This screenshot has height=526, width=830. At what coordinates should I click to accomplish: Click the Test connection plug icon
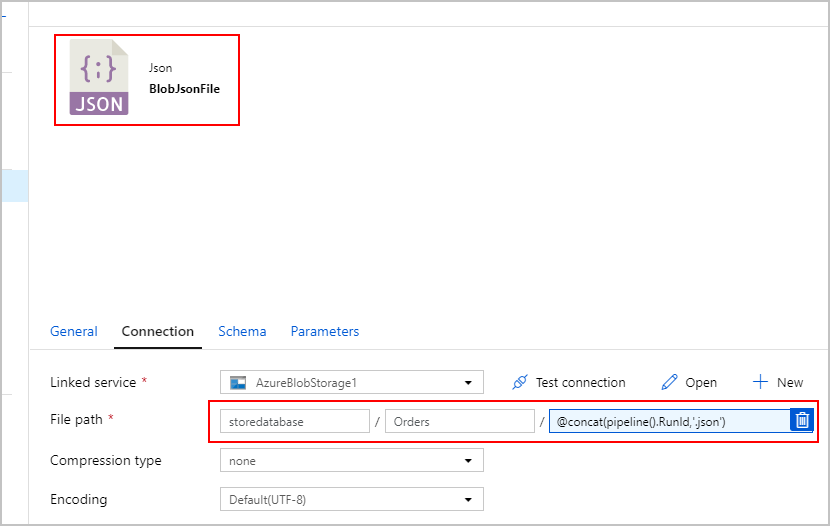point(520,382)
